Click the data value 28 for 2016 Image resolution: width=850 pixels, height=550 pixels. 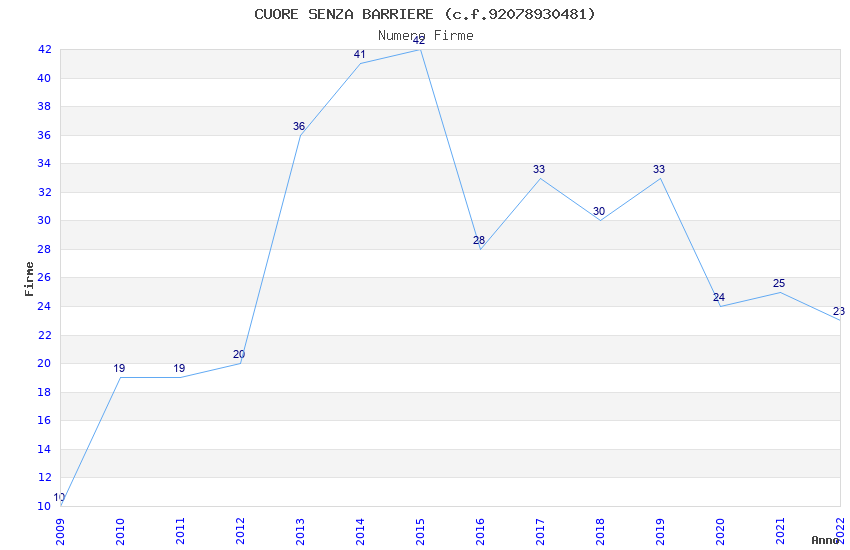point(479,240)
